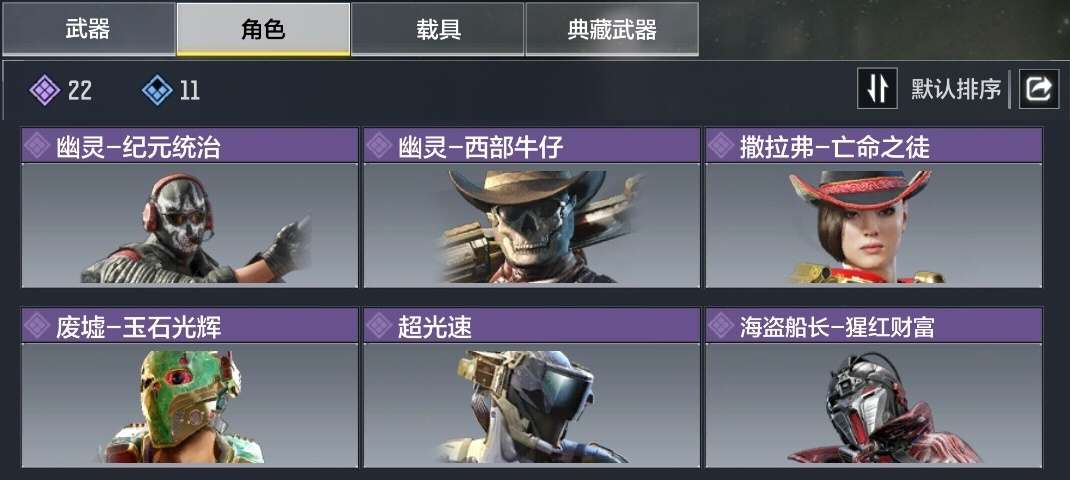Screen dimensions: 1070x480
Task: Click the sort order arrows icon
Action: point(877,88)
